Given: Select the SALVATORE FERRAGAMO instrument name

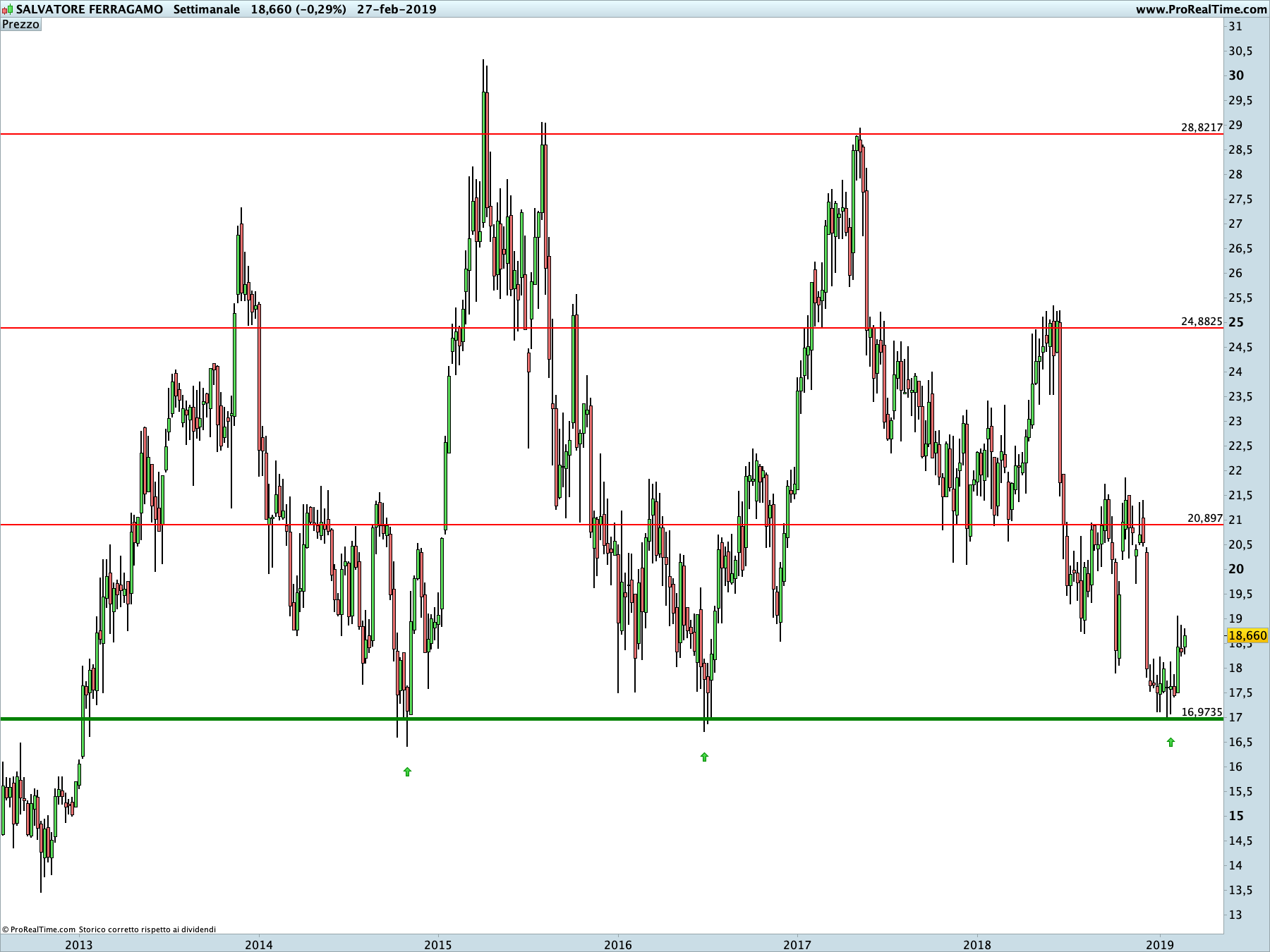Looking at the screenshot, I should pos(90,9).
